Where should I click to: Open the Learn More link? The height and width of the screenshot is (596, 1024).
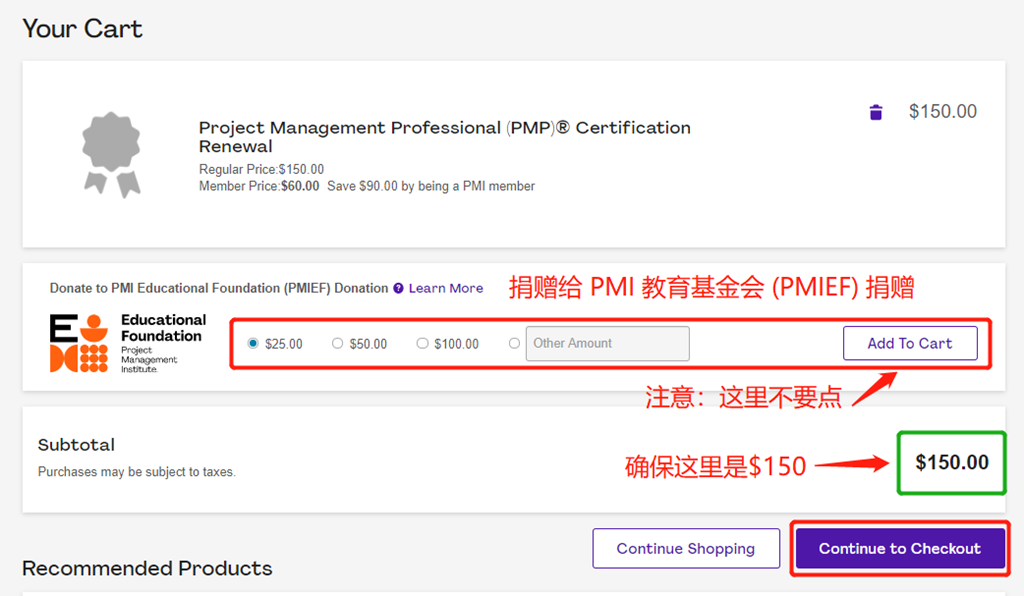click(446, 289)
